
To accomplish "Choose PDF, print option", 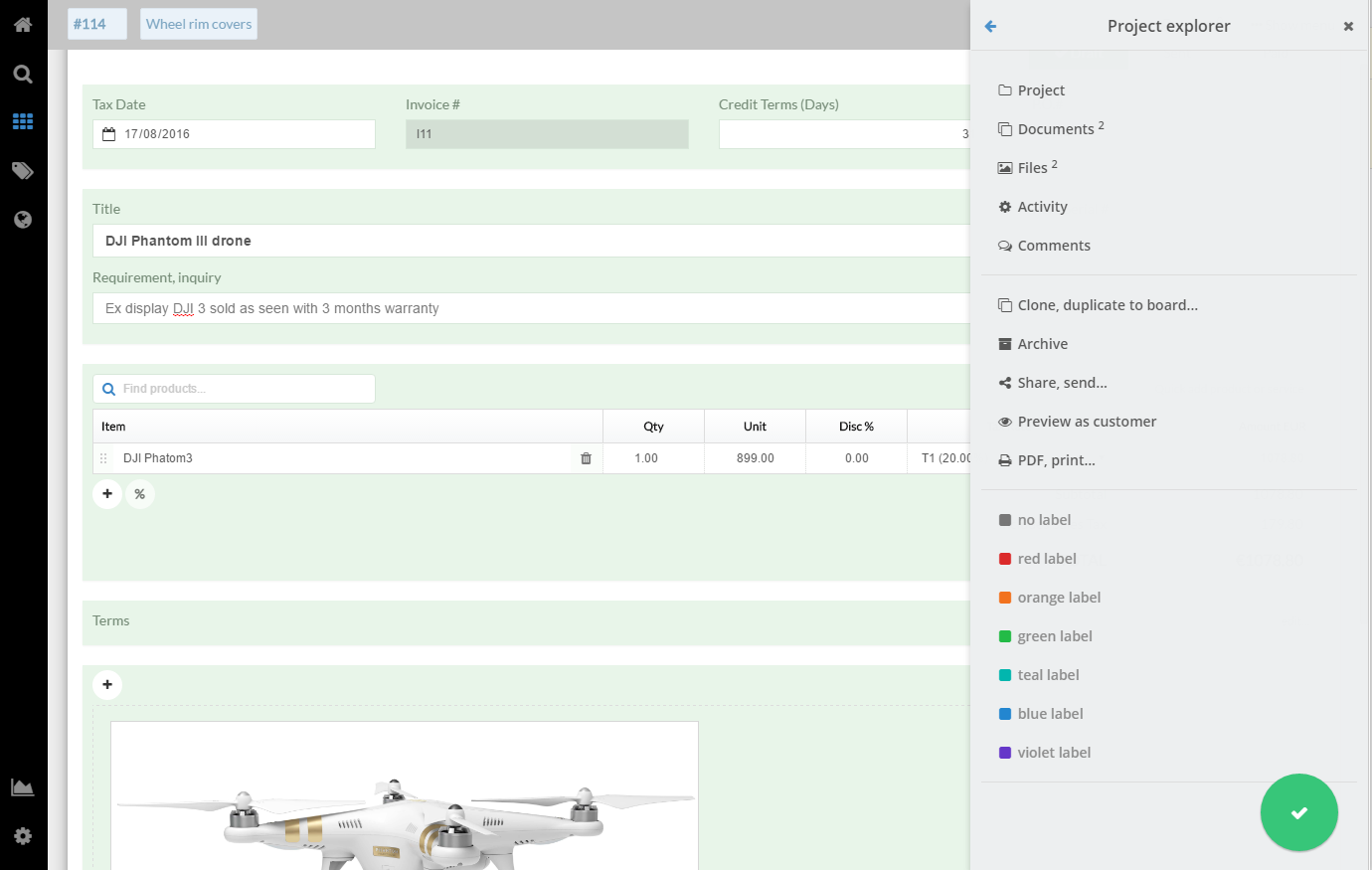I will [x=1056, y=460].
